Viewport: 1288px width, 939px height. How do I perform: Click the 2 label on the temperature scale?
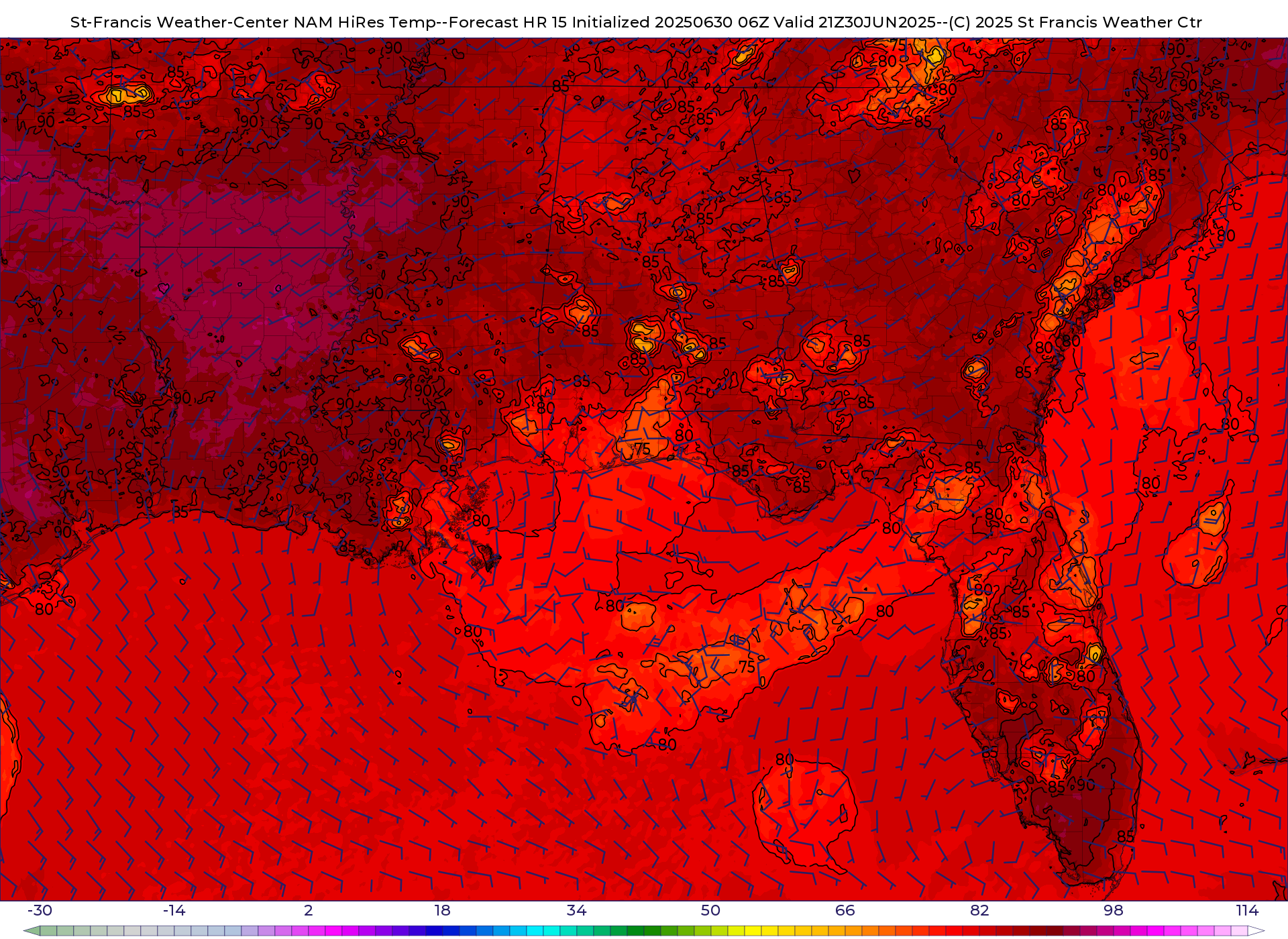309,910
